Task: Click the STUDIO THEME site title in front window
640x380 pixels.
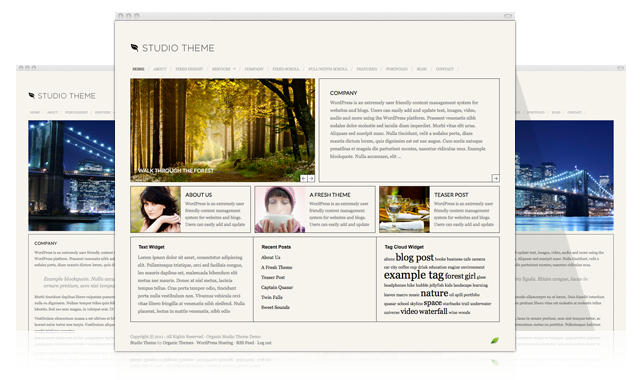Action: pyautogui.click(x=178, y=48)
